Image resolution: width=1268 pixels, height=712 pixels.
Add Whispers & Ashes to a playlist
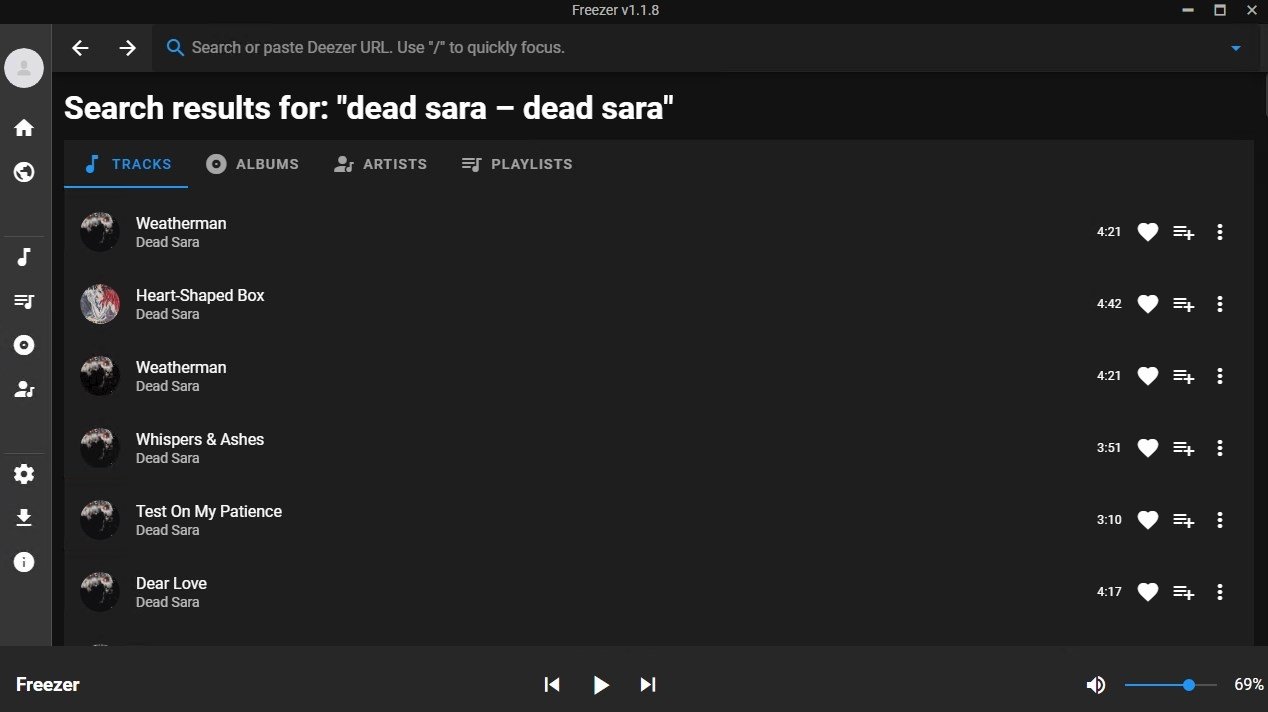pyautogui.click(x=1184, y=448)
